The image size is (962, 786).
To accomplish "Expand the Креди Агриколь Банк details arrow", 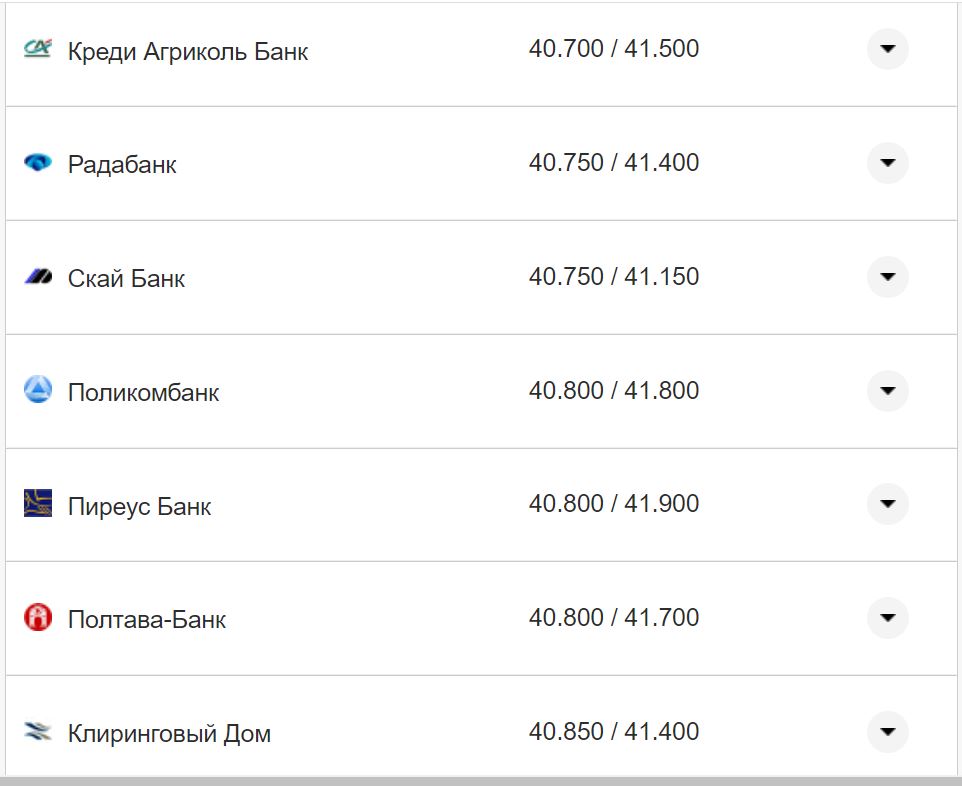I will (x=887, y=48).
